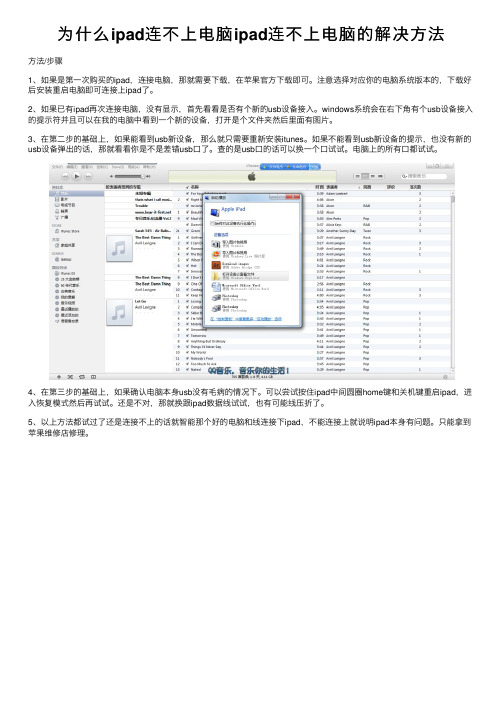Uncheck the My World track checkbox
The image size is (504, 713).
(x=188, y=352)
